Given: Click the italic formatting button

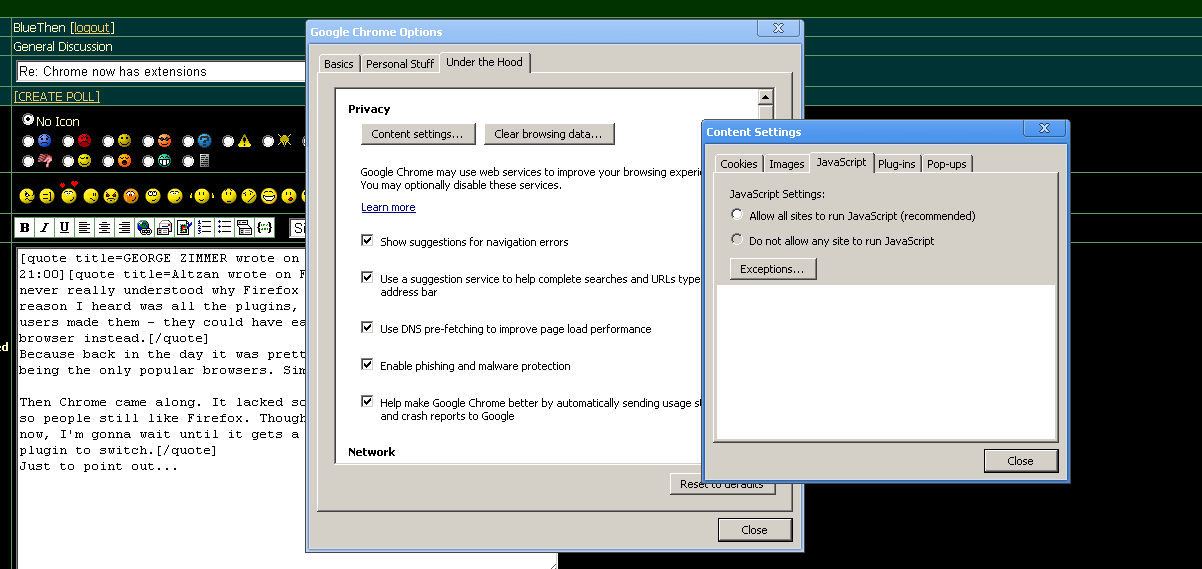Looking at the screenshot, I should click(45, 227).
